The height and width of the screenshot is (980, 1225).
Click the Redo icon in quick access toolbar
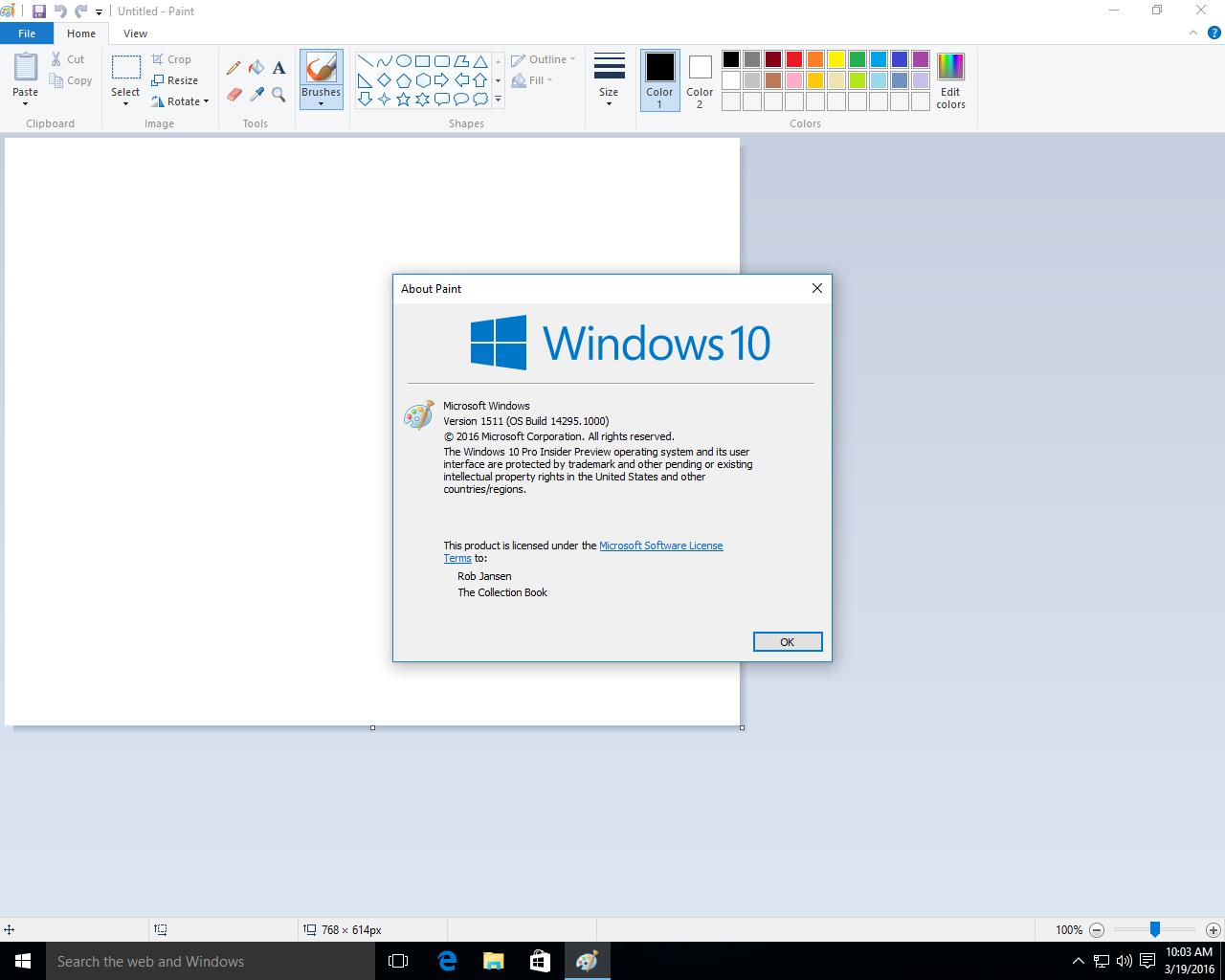click(x=80, y=11)
